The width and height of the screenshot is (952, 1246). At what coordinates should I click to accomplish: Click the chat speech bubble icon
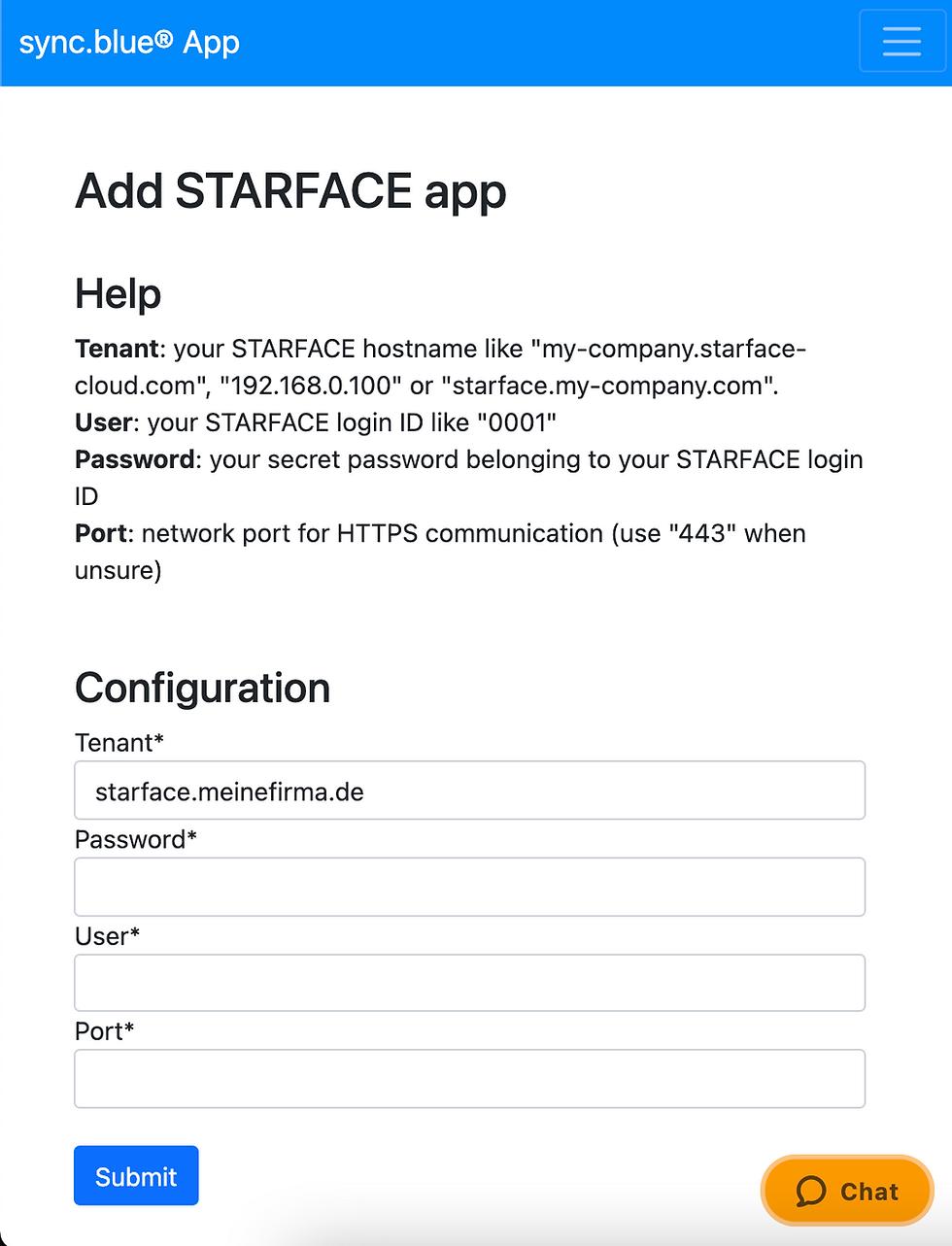tap(811, 1191)
